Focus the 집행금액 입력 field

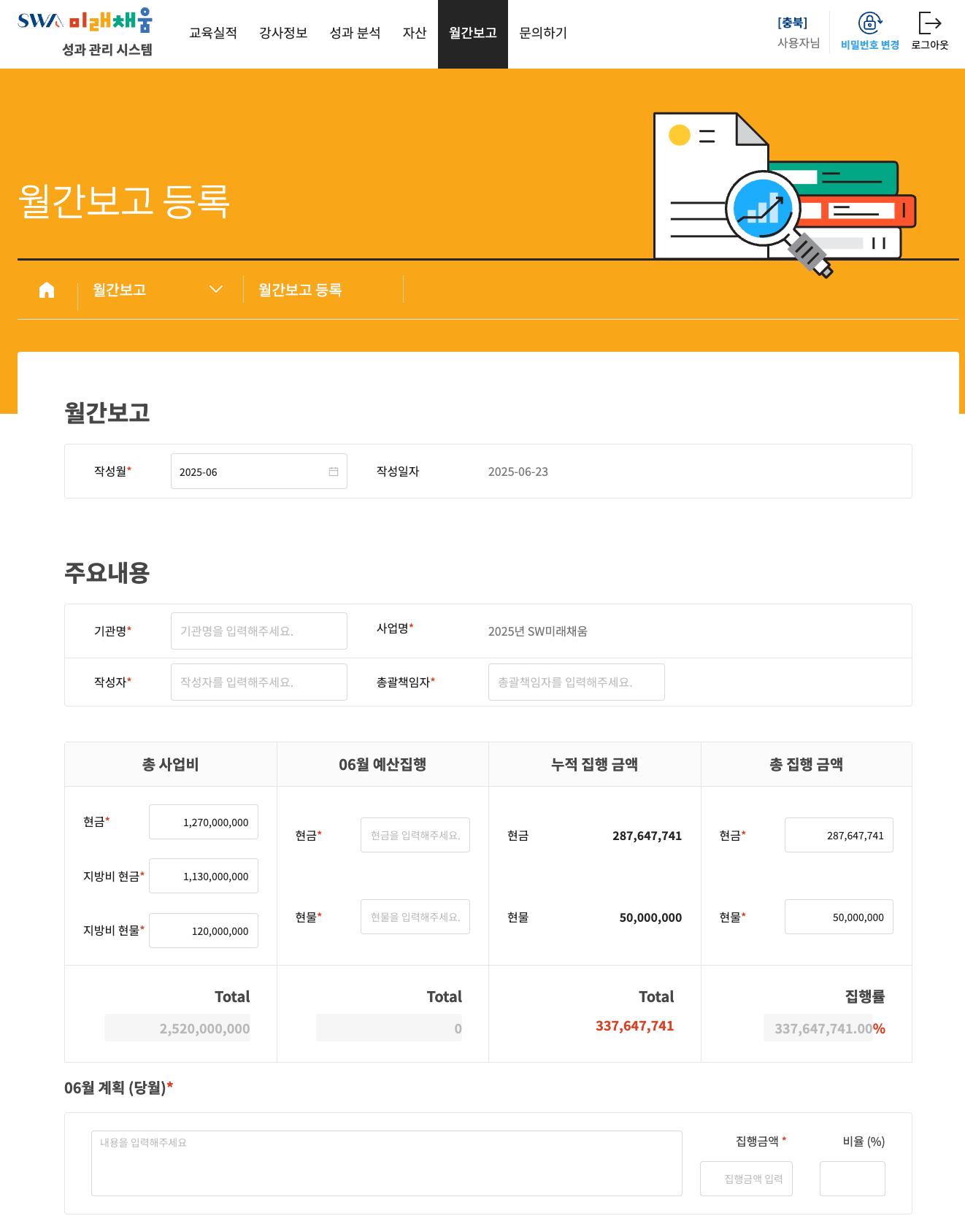tap(746, 1179)
